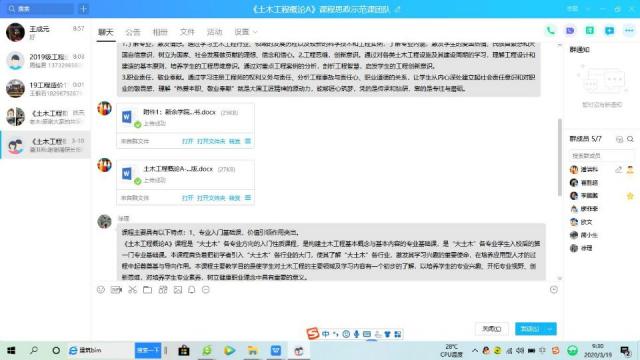Expand the 设置 tab dropdown arrow
The image size is (640, 360).
(256, 32)
